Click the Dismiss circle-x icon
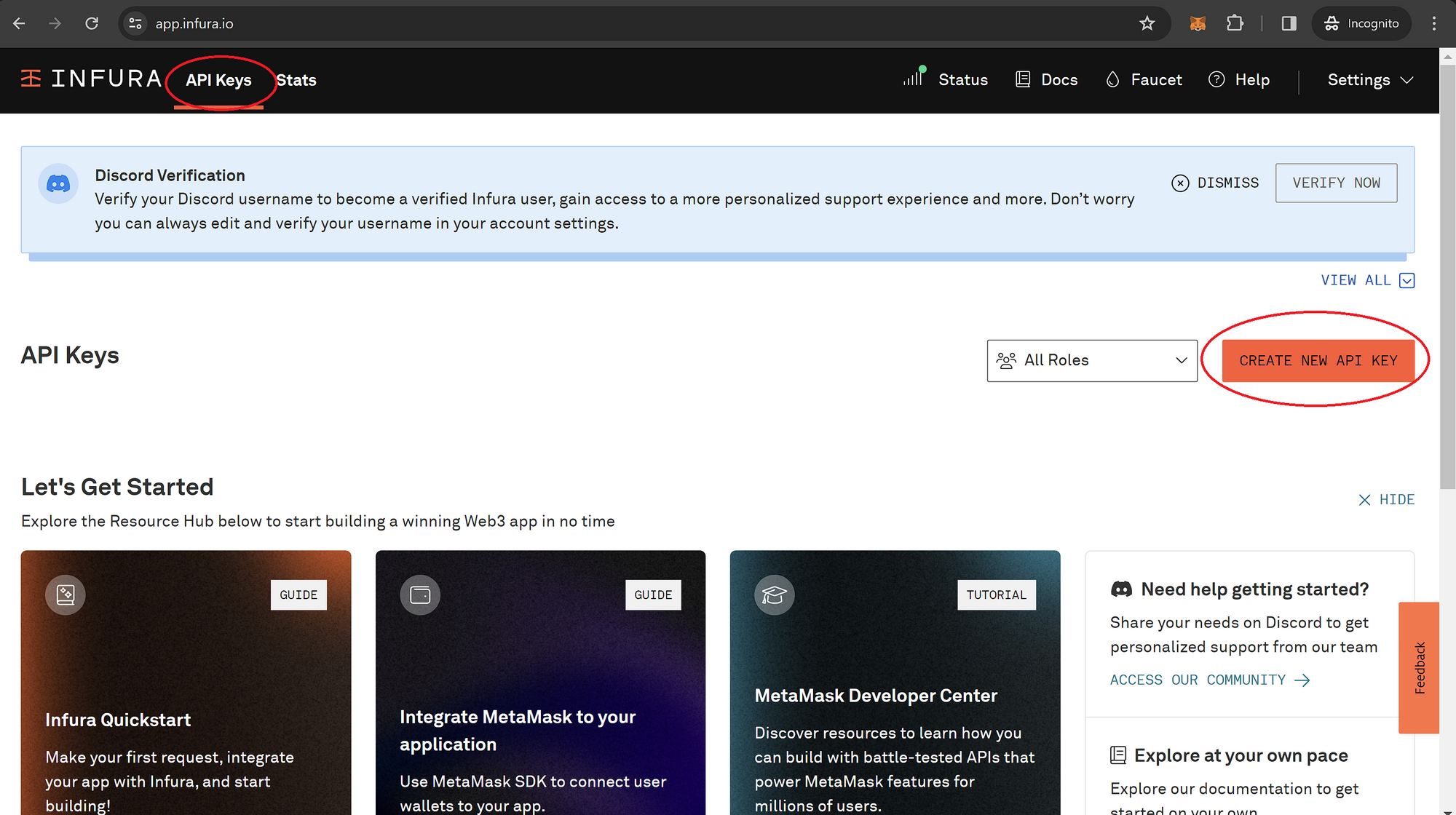This screenshot has width=1456, height=815. pos(1180,183)
